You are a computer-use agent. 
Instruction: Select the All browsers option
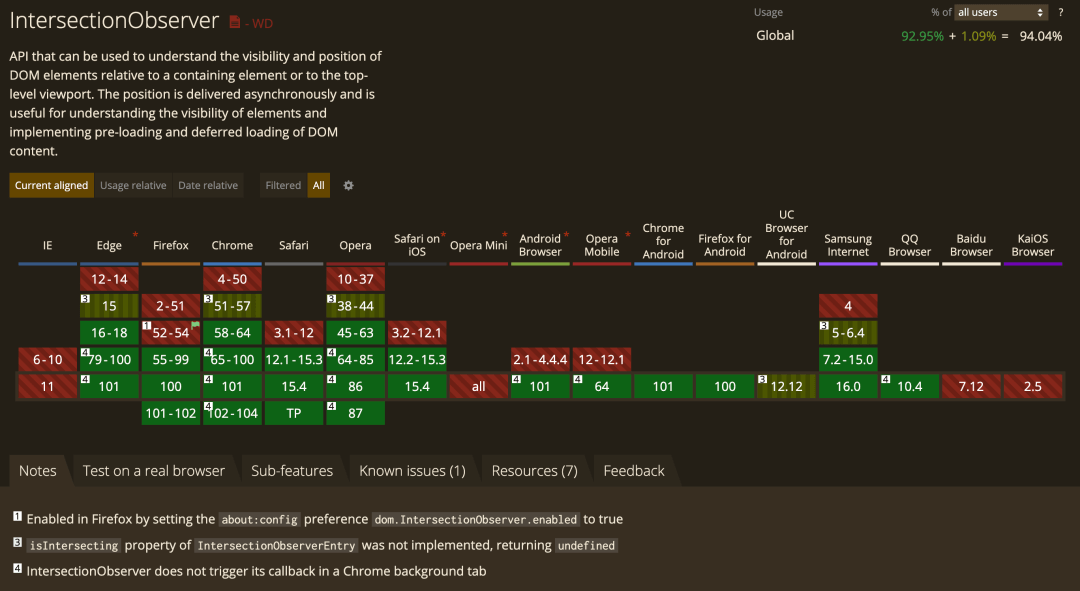(x=318, y=185)
